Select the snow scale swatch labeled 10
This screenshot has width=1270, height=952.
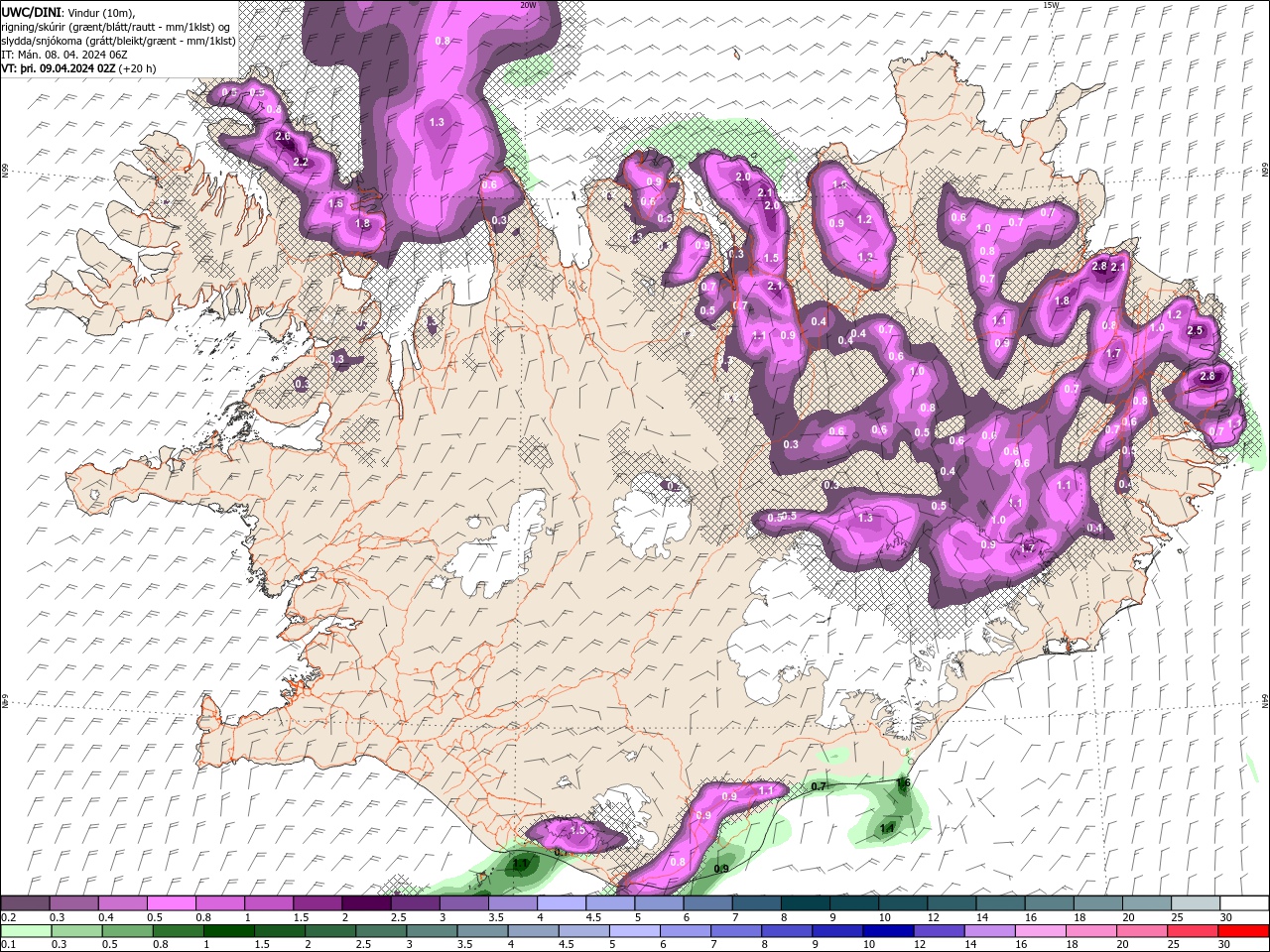click(x=902, y=903)
